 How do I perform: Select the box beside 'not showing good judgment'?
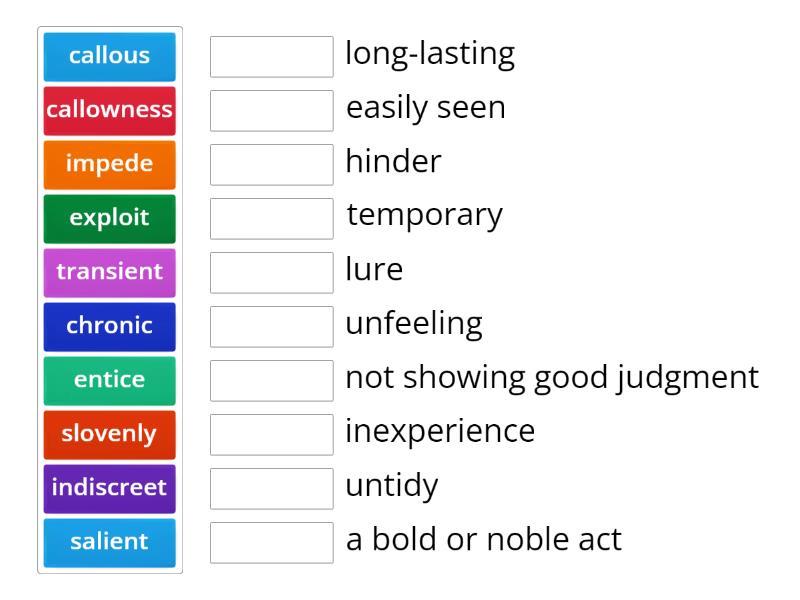(x=271, y=380)
